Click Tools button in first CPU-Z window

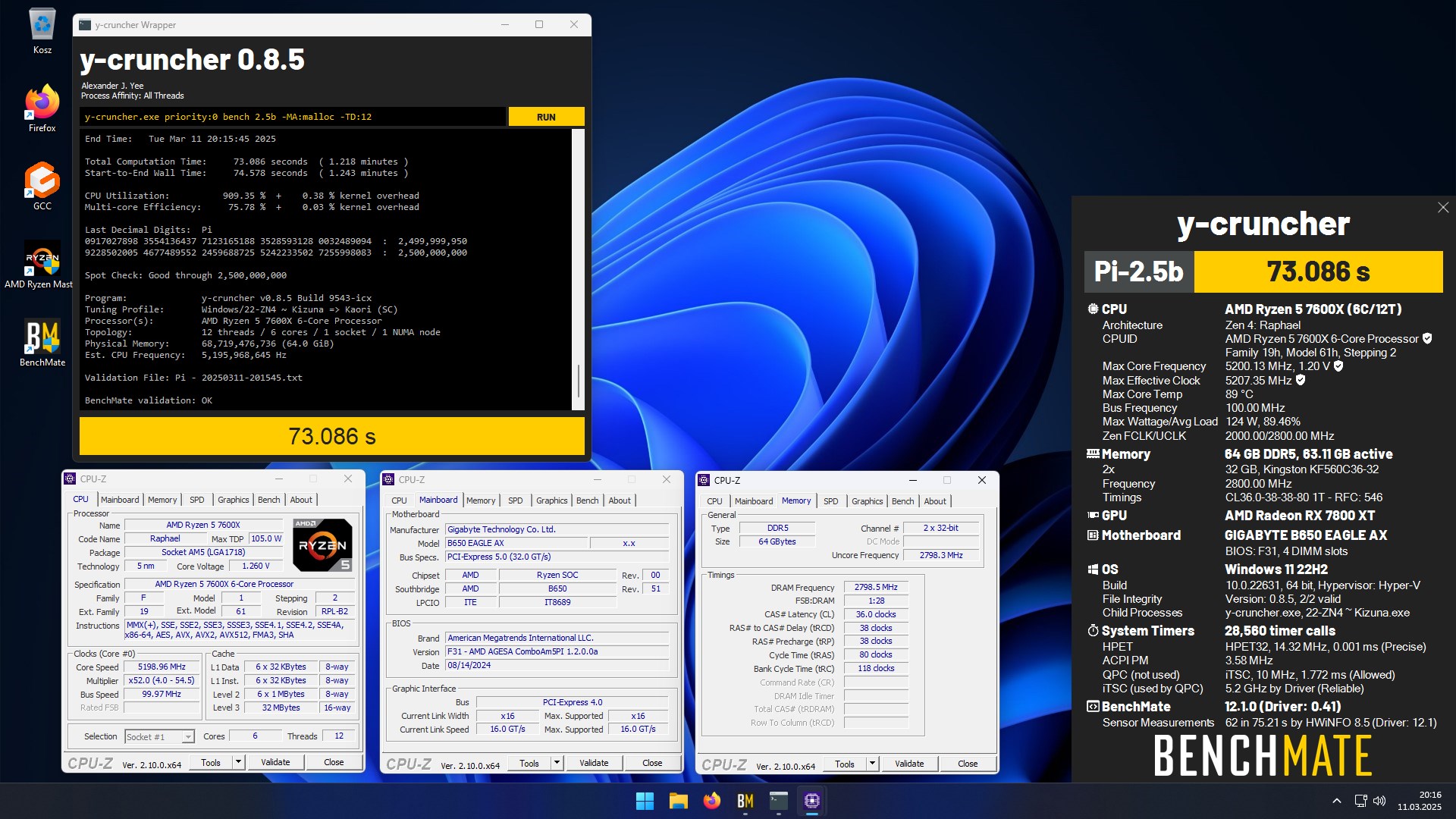coord(211,762)
